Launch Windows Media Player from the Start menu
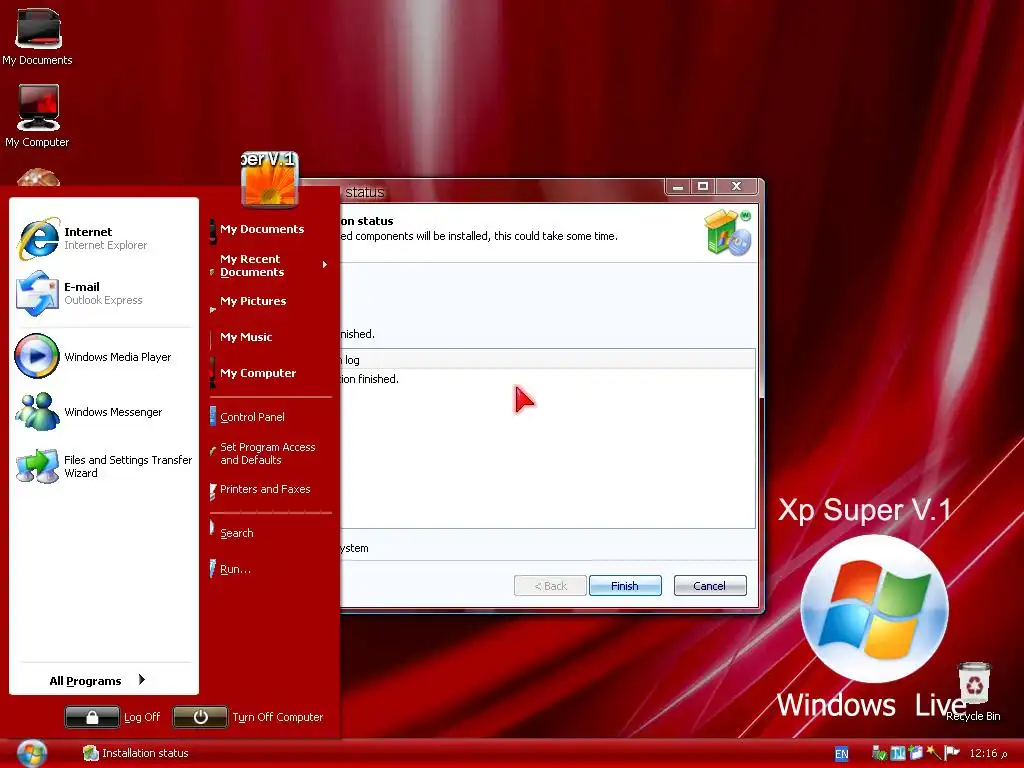 point(104,357)
